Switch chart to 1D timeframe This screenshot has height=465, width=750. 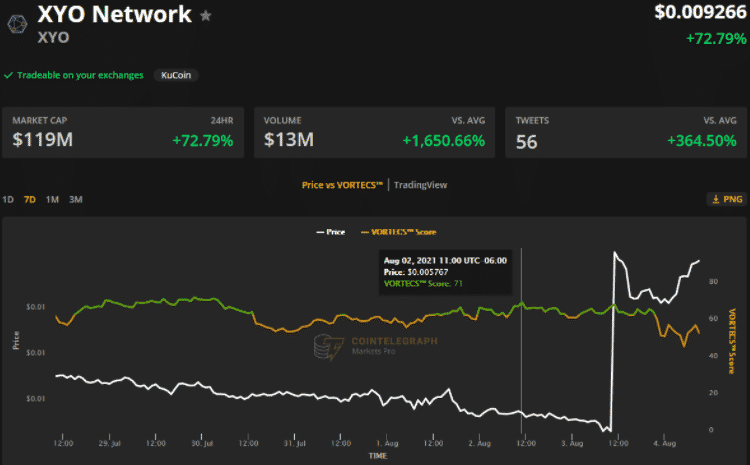[x=8, y=199]
